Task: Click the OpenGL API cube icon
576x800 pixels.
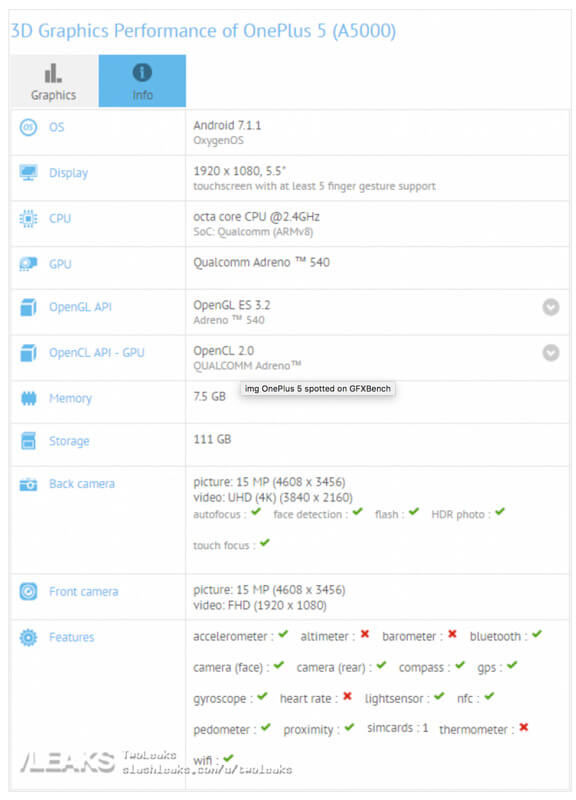Action: point(28,307)
